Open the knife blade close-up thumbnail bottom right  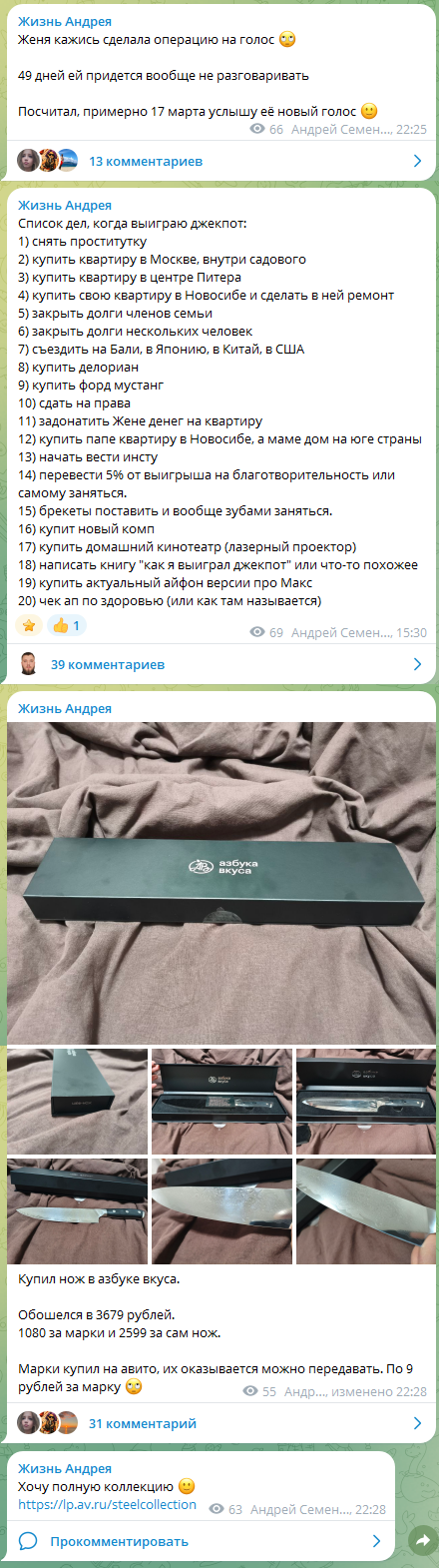366,1210
